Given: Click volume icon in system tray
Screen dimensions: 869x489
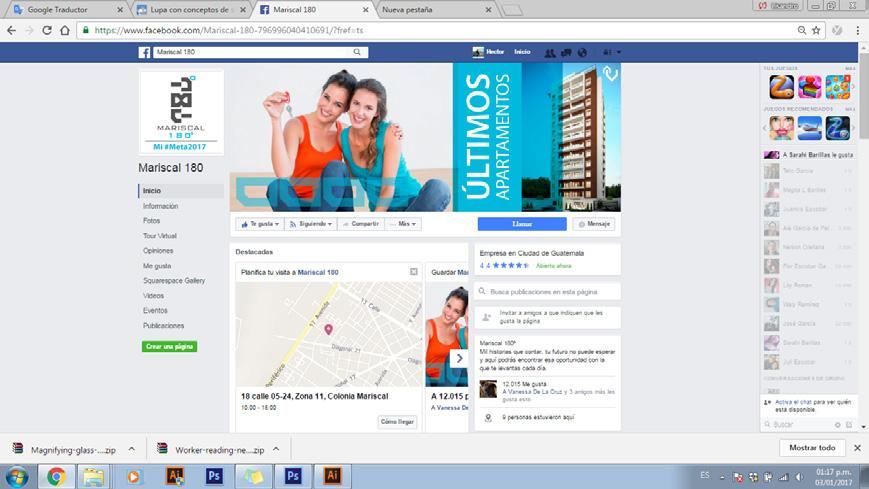Looking at the screenshot, I should click(x=799, y=477).
